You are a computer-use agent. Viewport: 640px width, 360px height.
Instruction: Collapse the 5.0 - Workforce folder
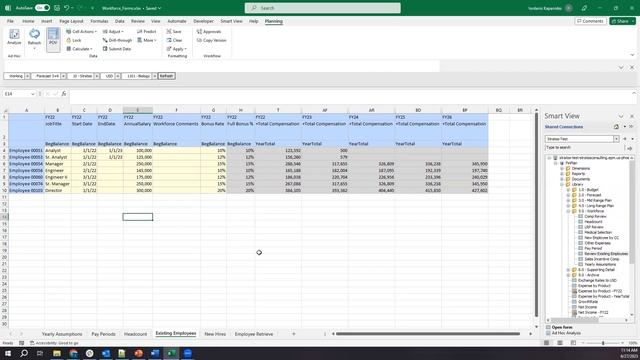pos(568,211)
